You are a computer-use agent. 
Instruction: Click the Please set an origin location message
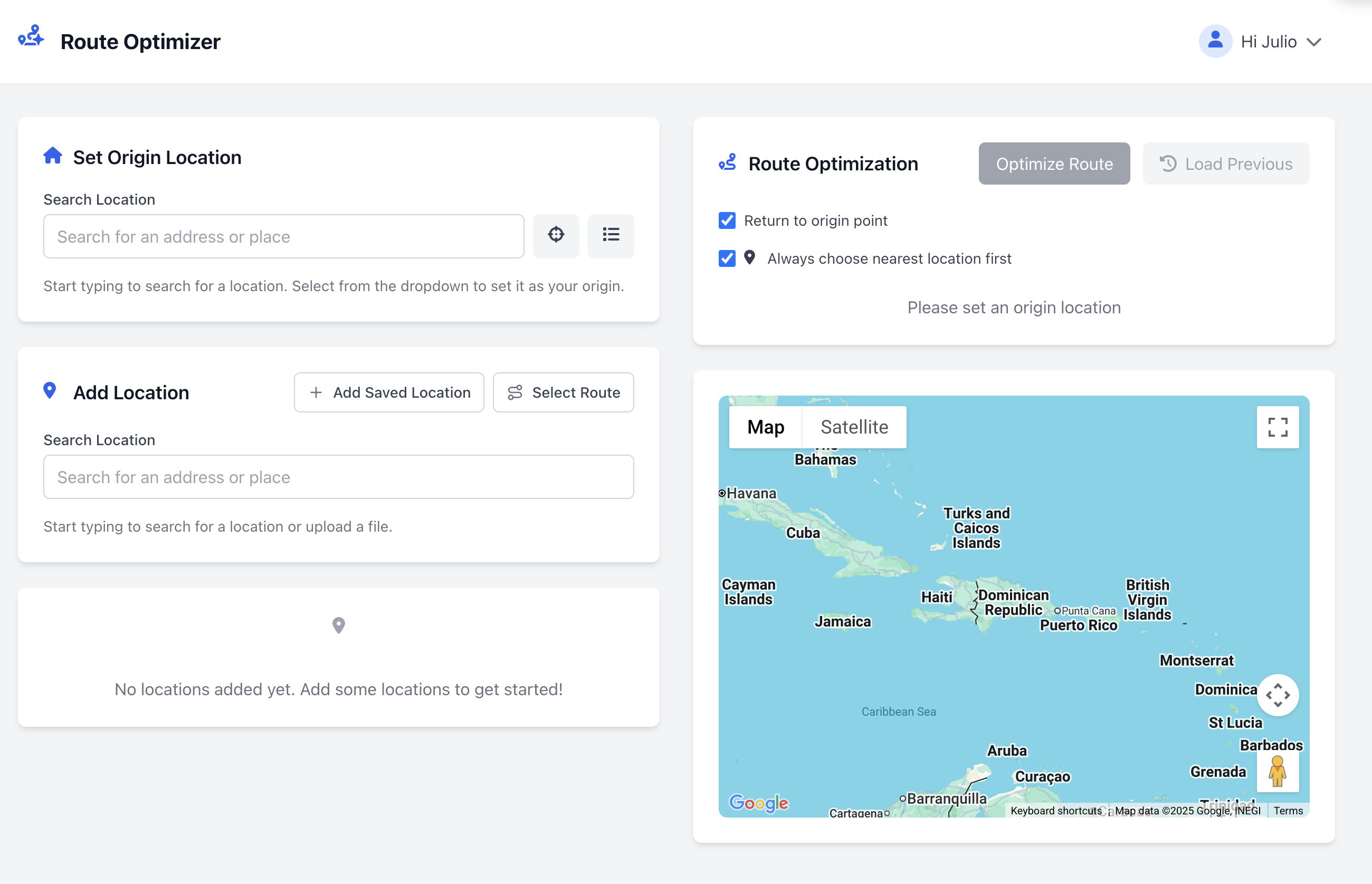[x=1014, y=308]
